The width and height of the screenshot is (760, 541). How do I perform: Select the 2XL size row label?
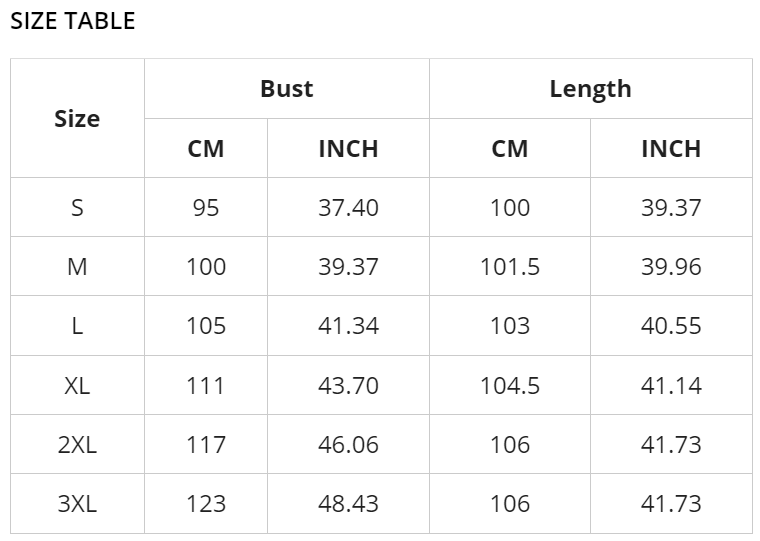77,444
